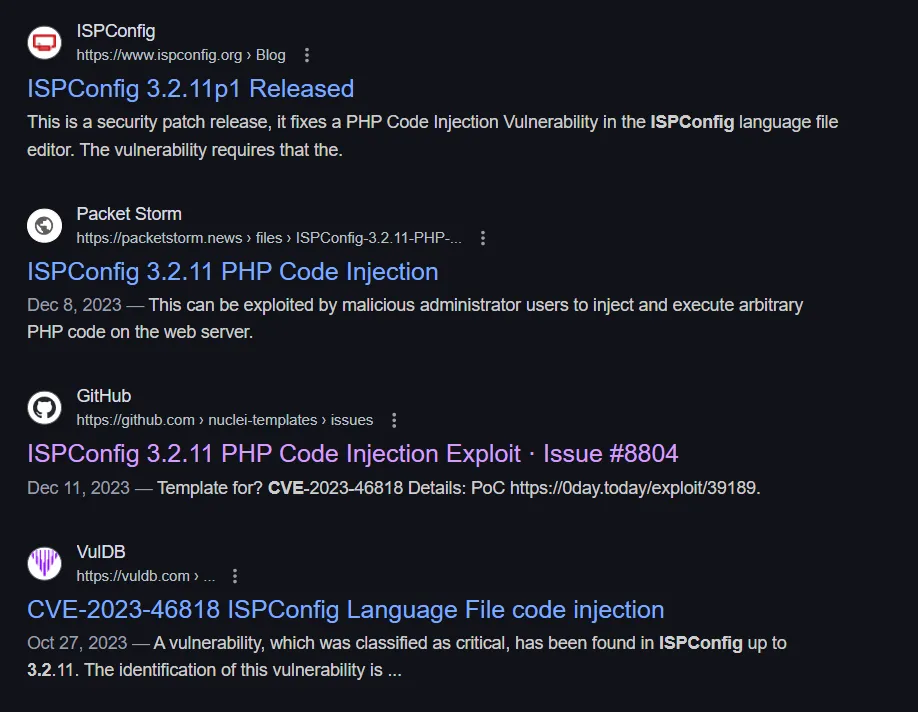
Task: Click the GitHub octocat favicon
Action: [44, 408]
